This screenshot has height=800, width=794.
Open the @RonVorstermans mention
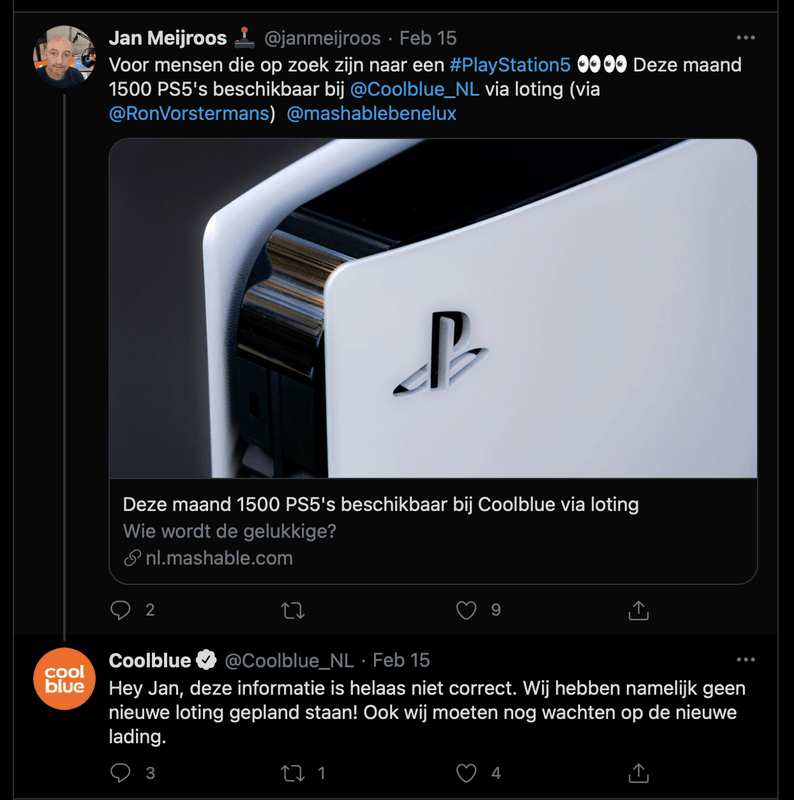pos(189,113)
